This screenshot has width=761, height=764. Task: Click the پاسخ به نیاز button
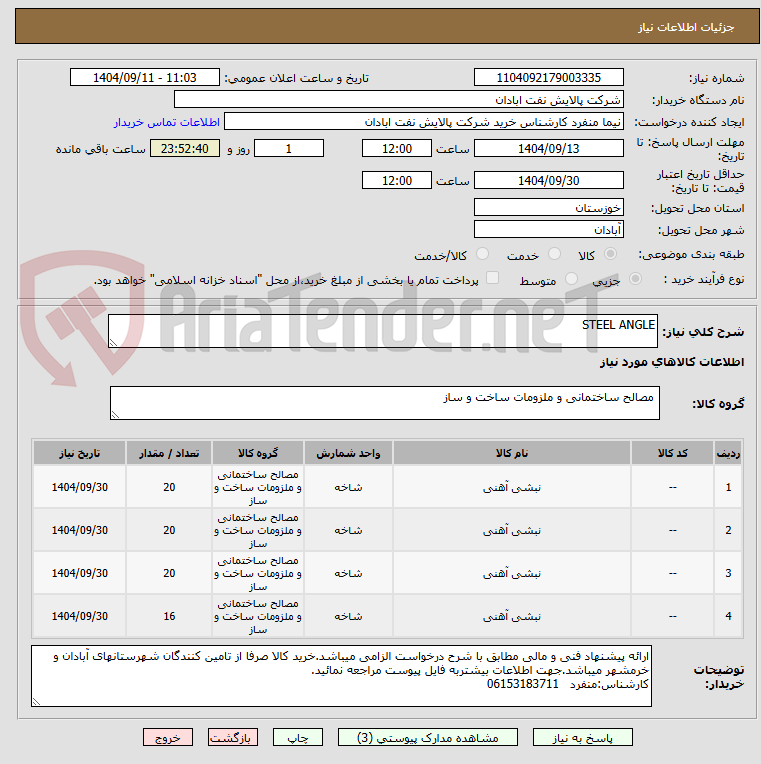pyautogui.click(x=583, y=737)
